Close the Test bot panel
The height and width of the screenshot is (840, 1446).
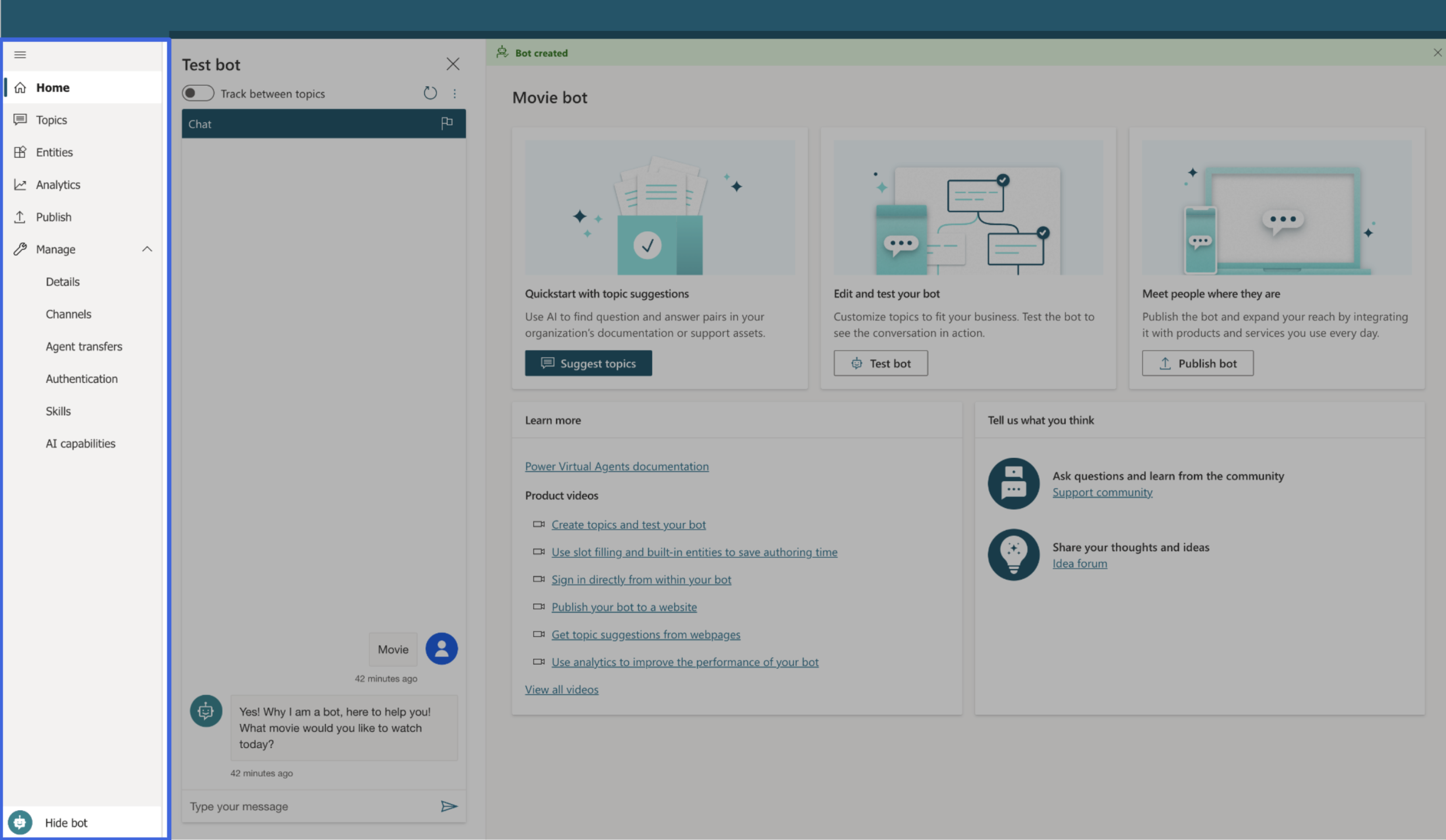tap(453, 64)
